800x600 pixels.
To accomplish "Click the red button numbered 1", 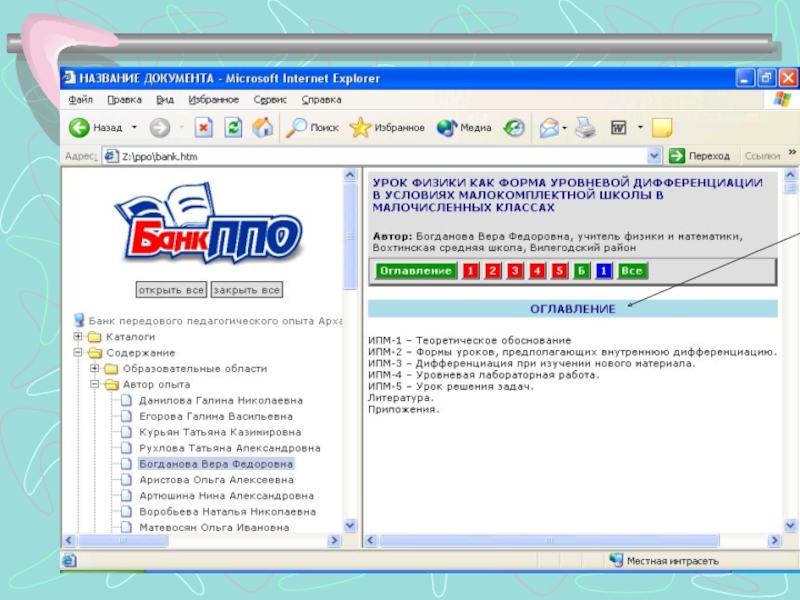I will pyautogui.click(x=470, y=271).
